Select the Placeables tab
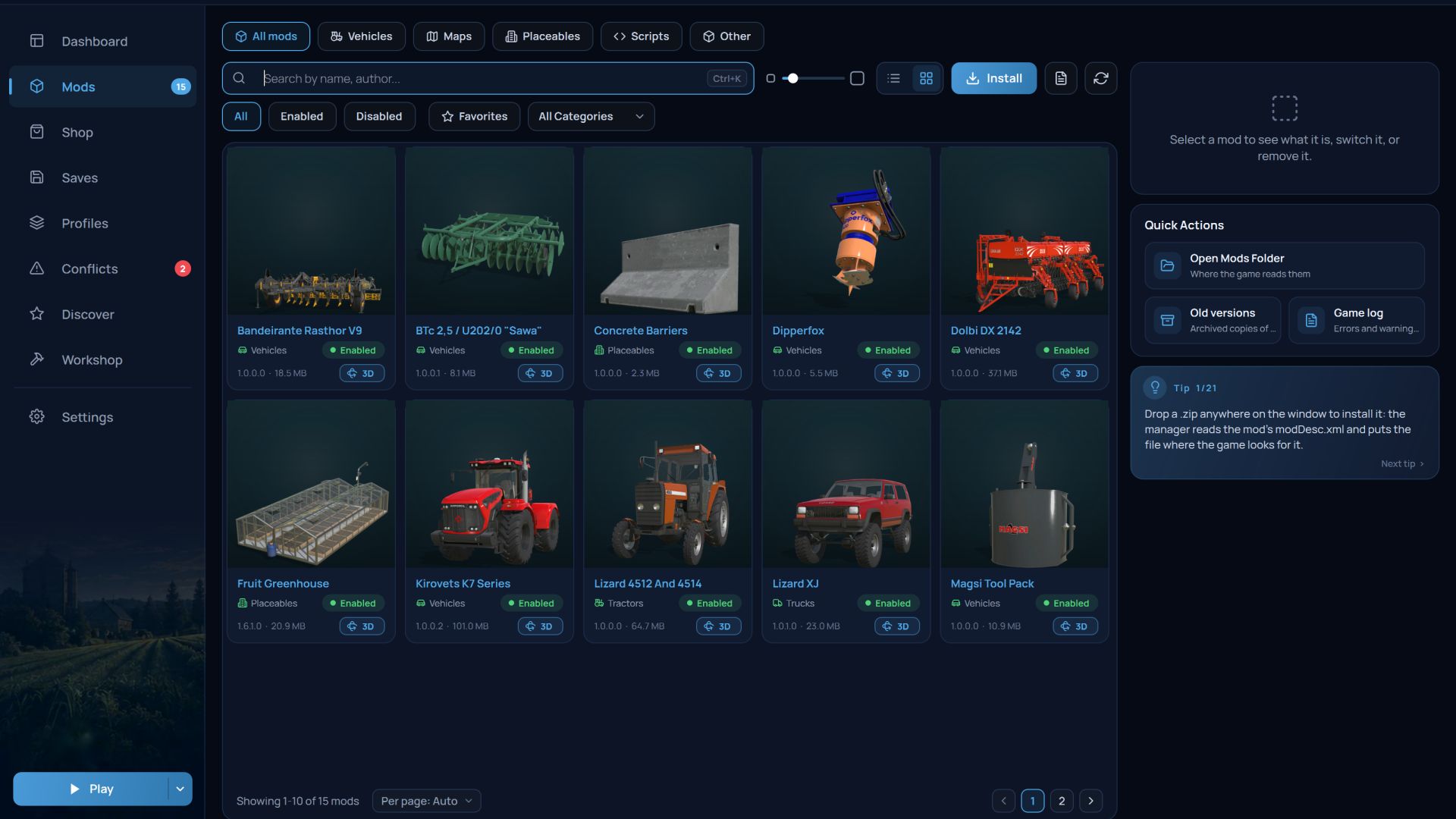This screenshot has width=1456, height=819. pos(543,36)
